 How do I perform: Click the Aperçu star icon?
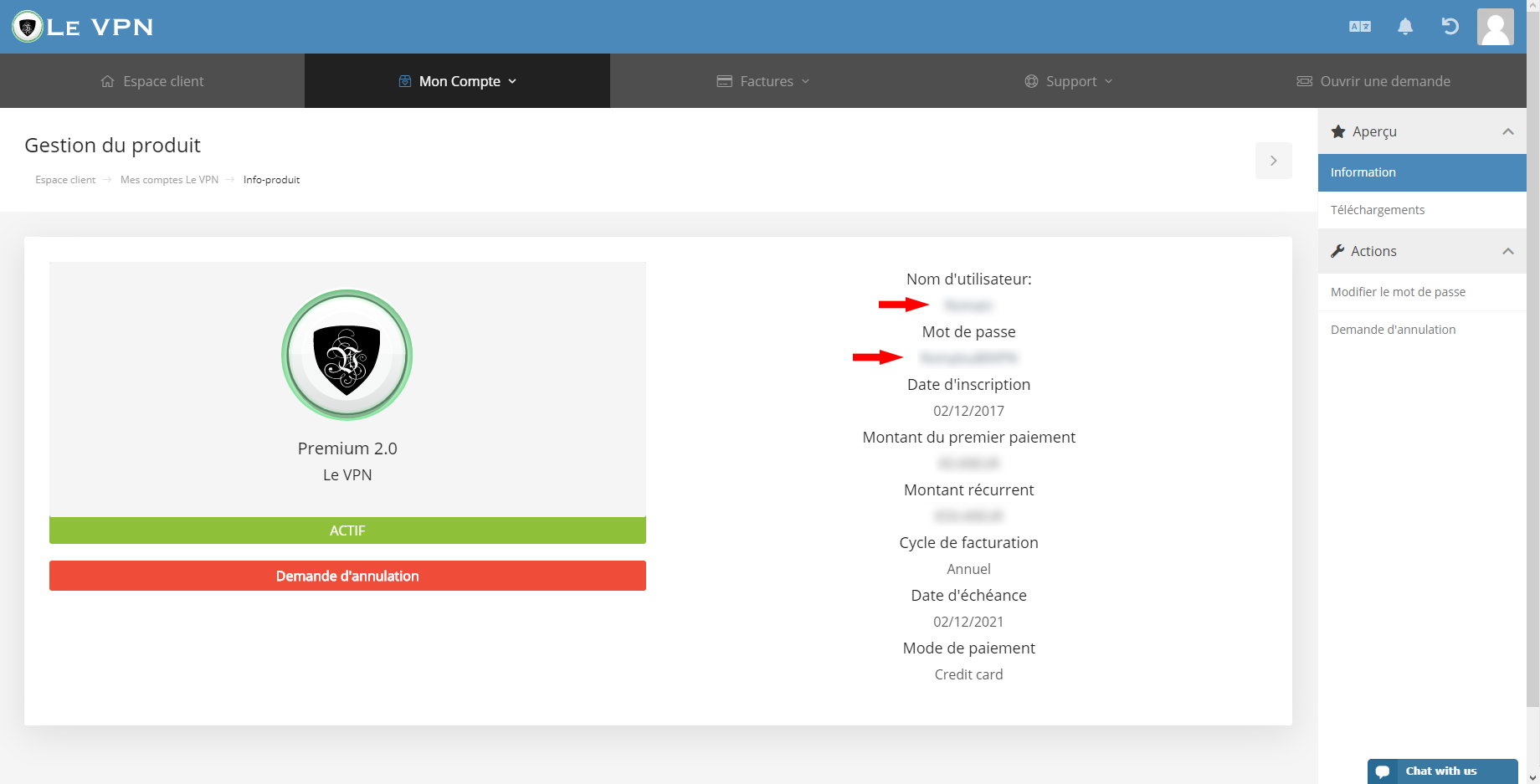[x=1338, y=131]
